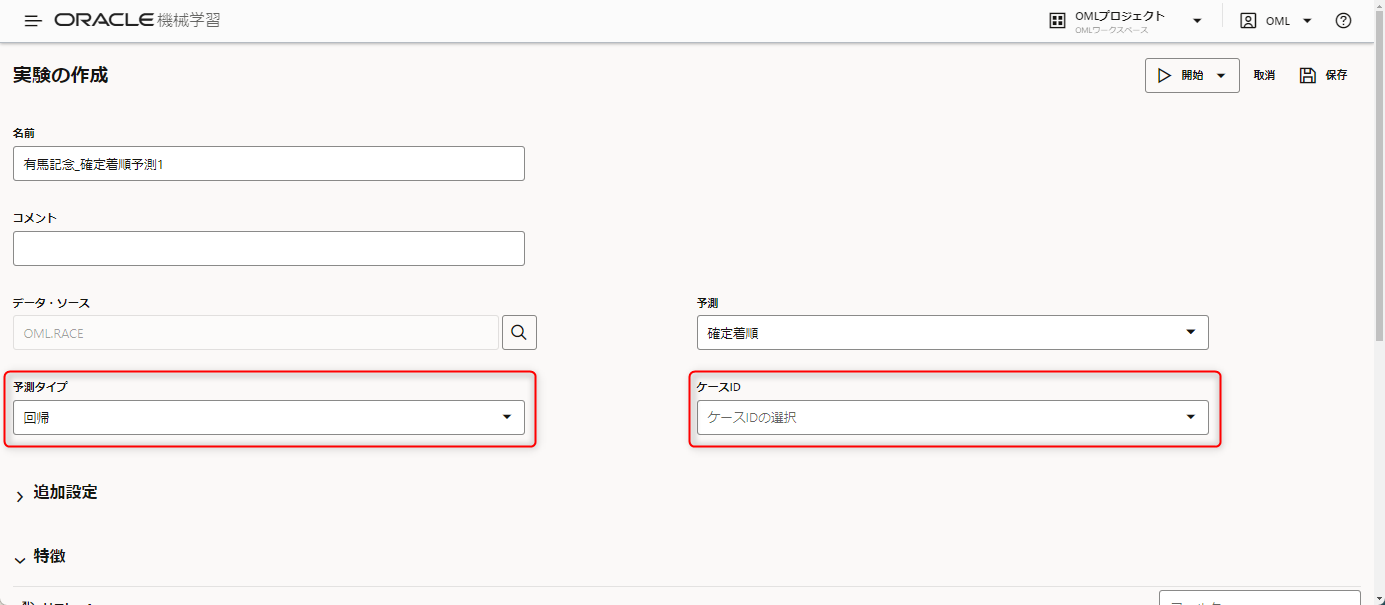Open the 開始 button dropdown arrow
Viewport: 1385px width, 605px height.
pyautogui.click(x=1221, y=75)
